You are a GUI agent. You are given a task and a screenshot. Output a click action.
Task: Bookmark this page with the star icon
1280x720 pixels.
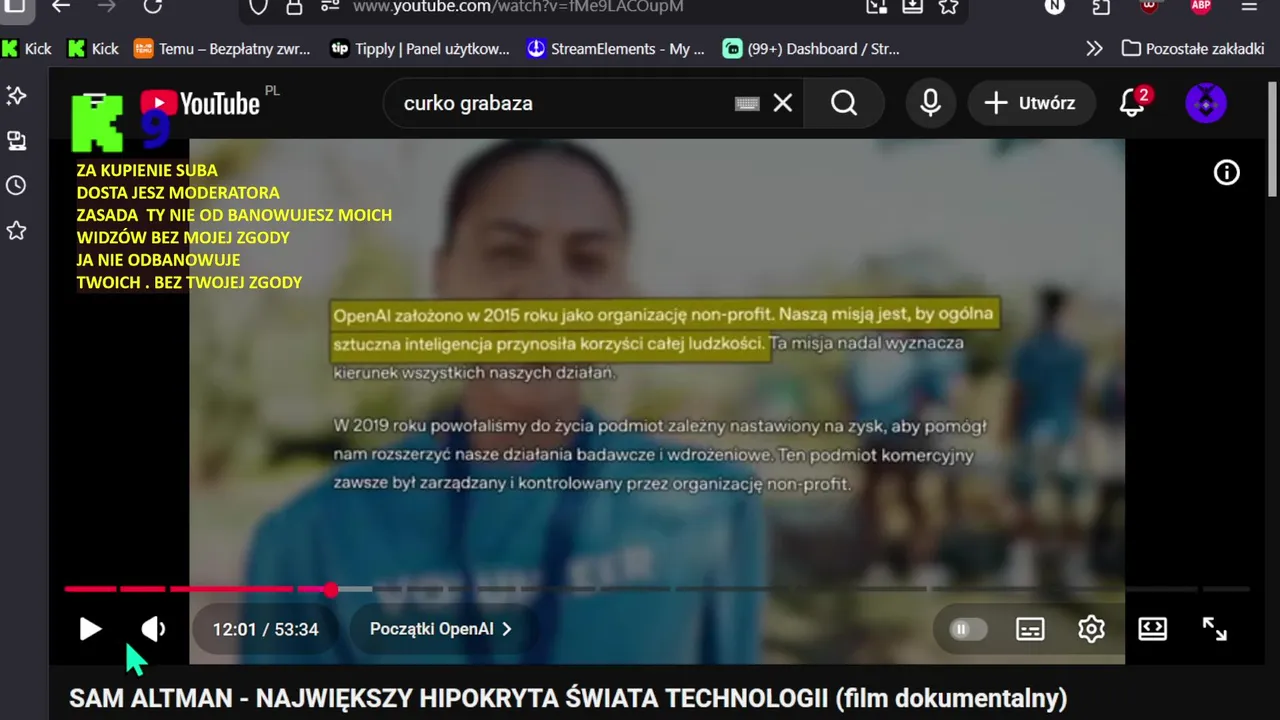tap(948, 6)
